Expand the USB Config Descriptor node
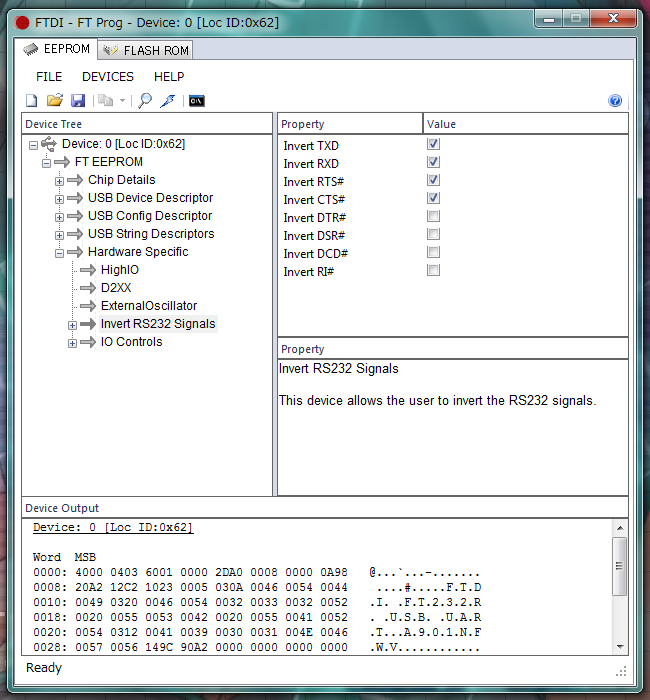 click(59, 217)
